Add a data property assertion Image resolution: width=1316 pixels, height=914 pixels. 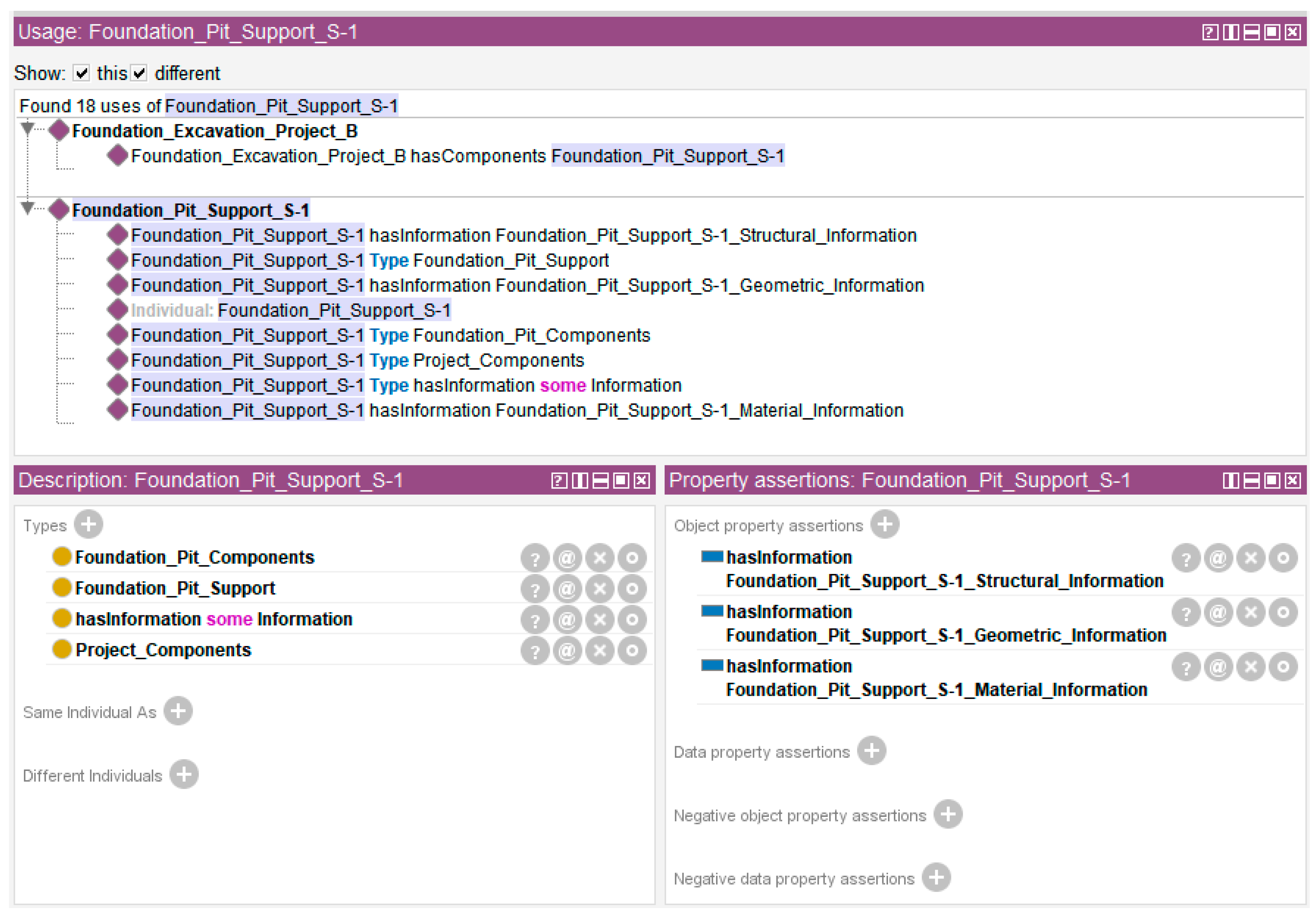[x=872, y=751]
